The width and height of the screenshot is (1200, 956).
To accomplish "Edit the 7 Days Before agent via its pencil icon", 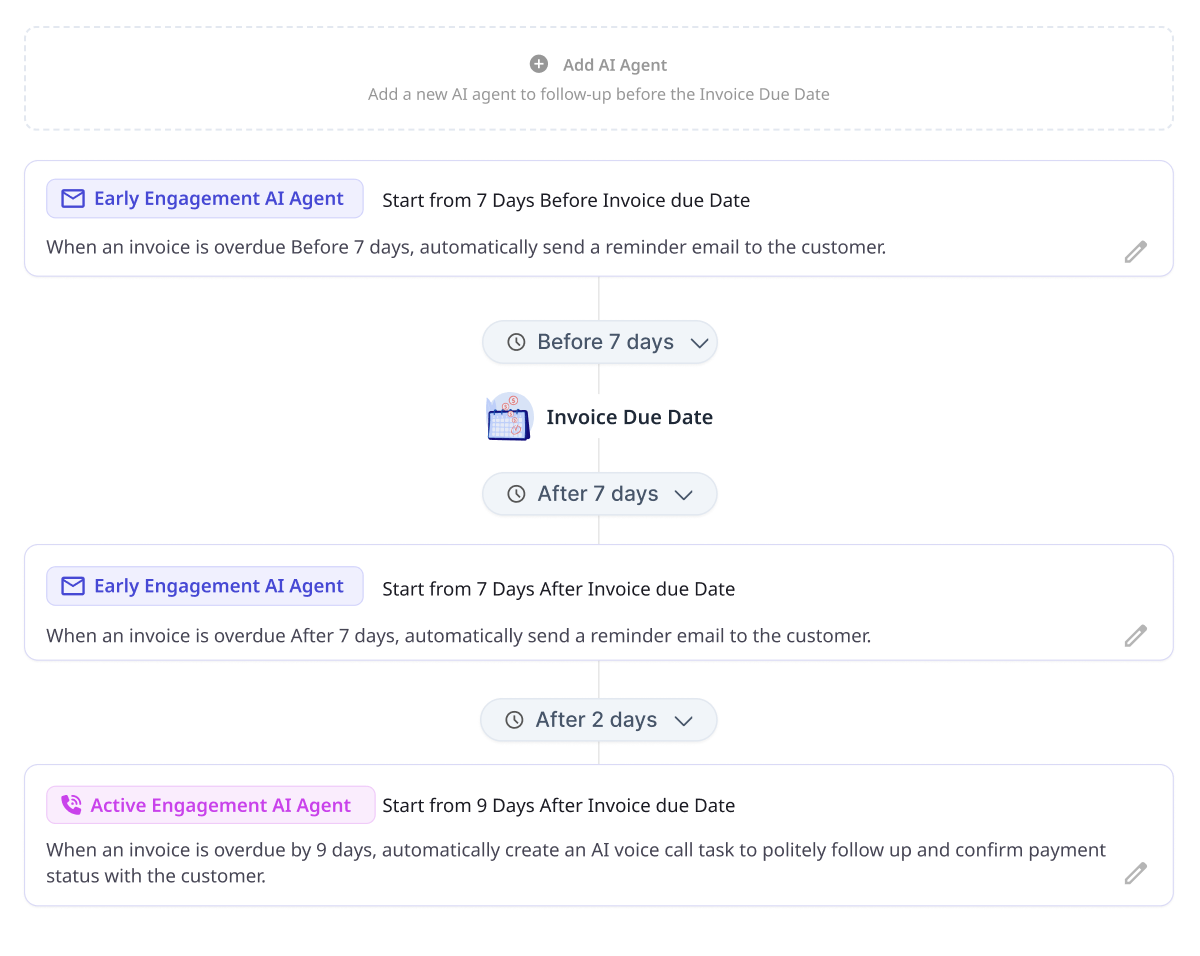I will (1135, 252).
